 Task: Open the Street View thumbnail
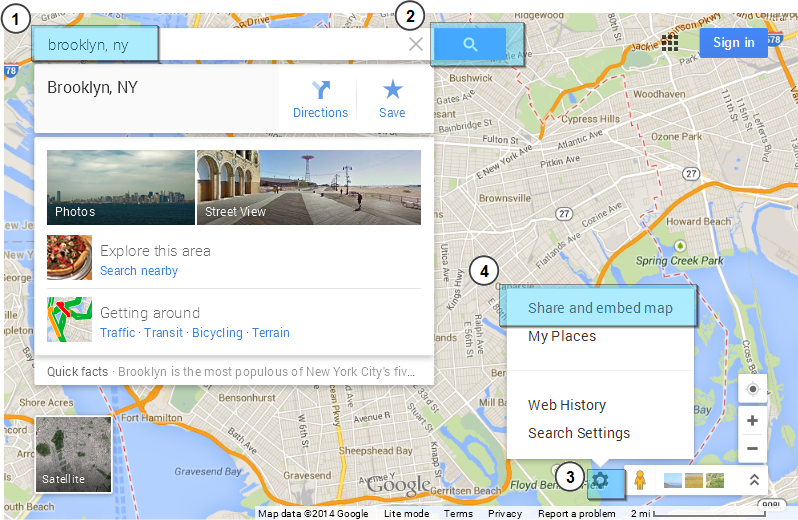309,187
